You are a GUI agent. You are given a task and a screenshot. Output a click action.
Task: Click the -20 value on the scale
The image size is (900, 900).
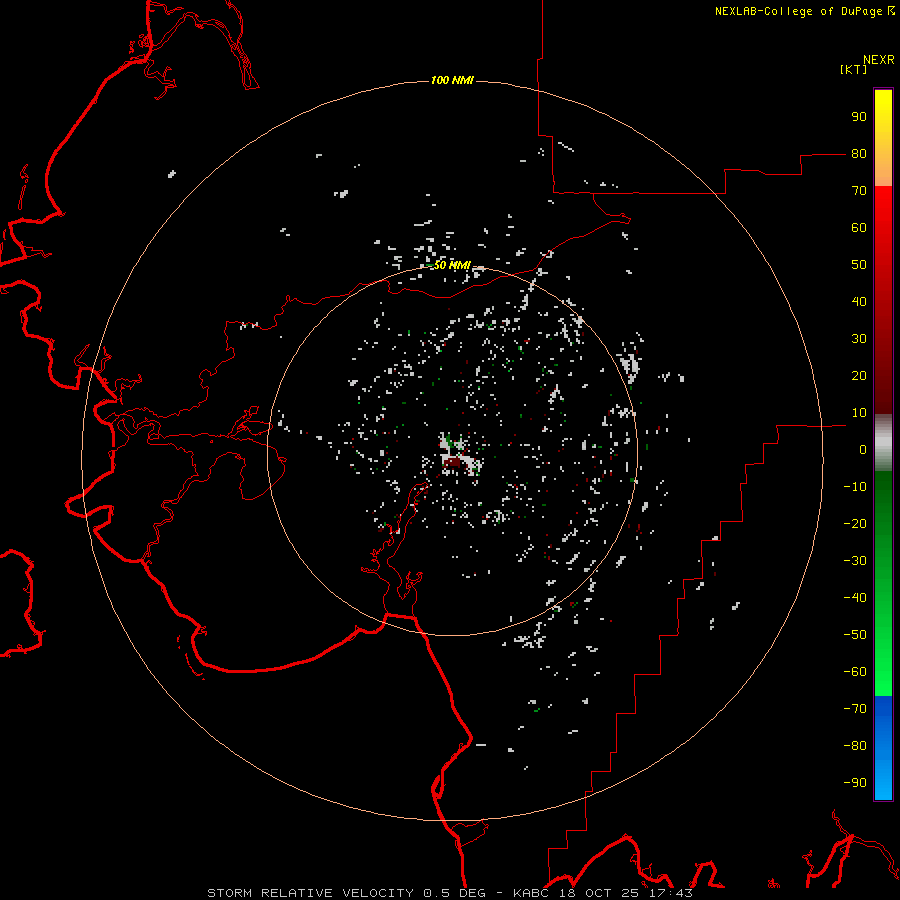[855, 523]
